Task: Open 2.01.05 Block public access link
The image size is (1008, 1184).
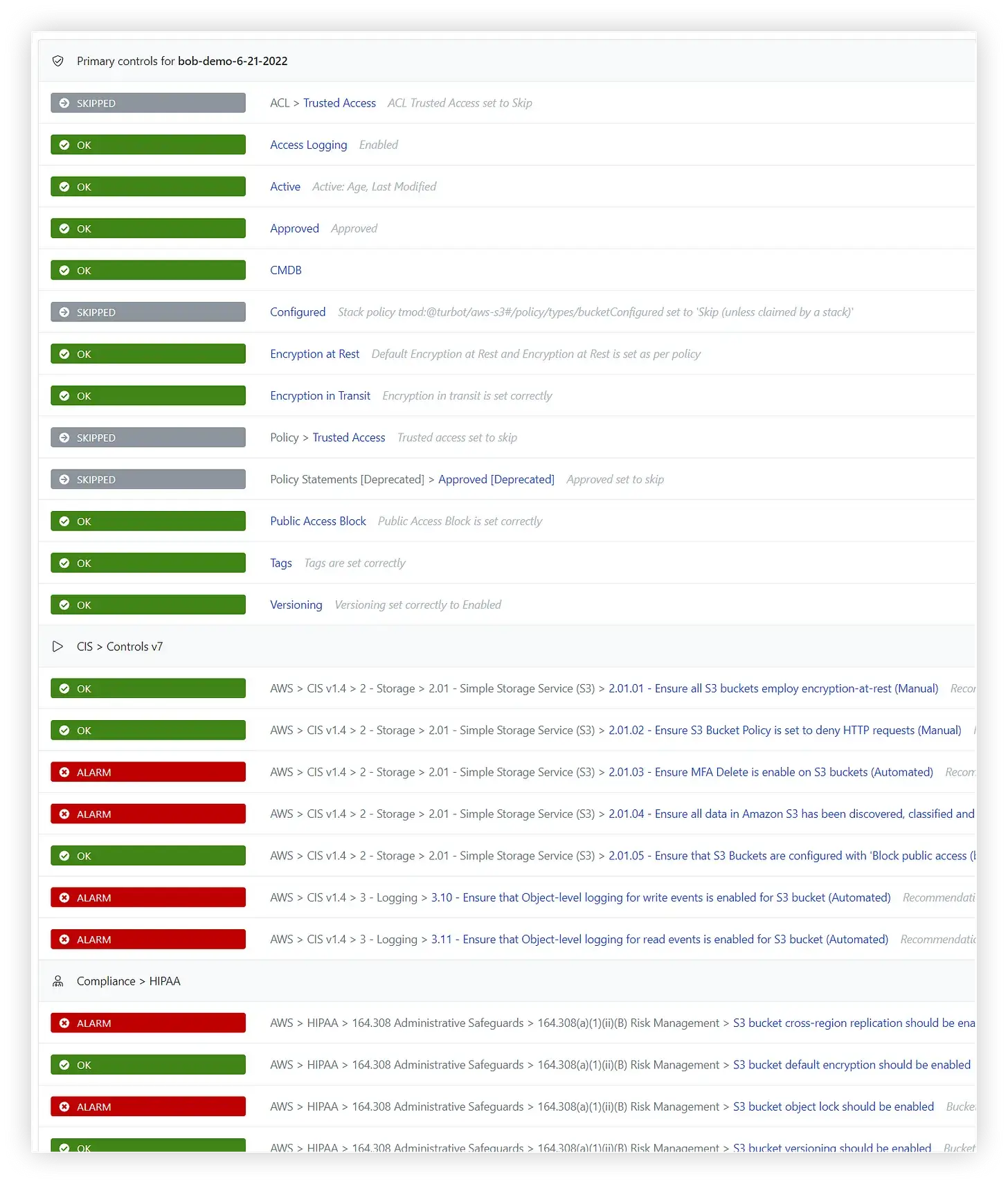Action: [x=791, y=856]
